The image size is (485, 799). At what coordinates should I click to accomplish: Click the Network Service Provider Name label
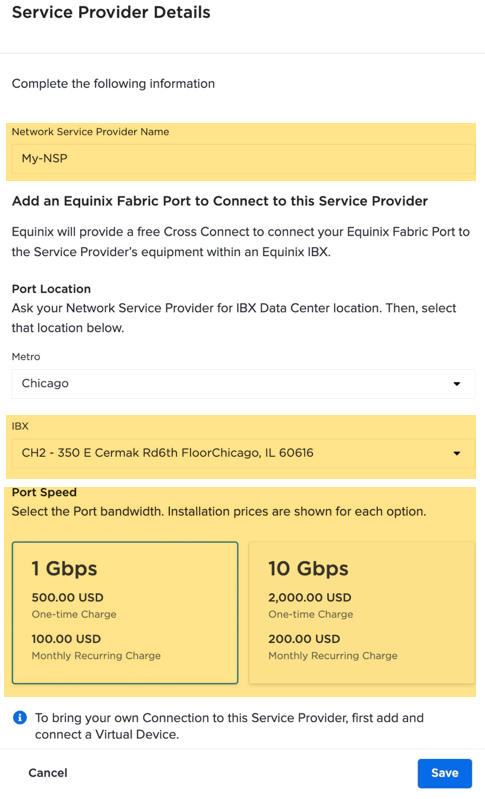coord(90,132)
